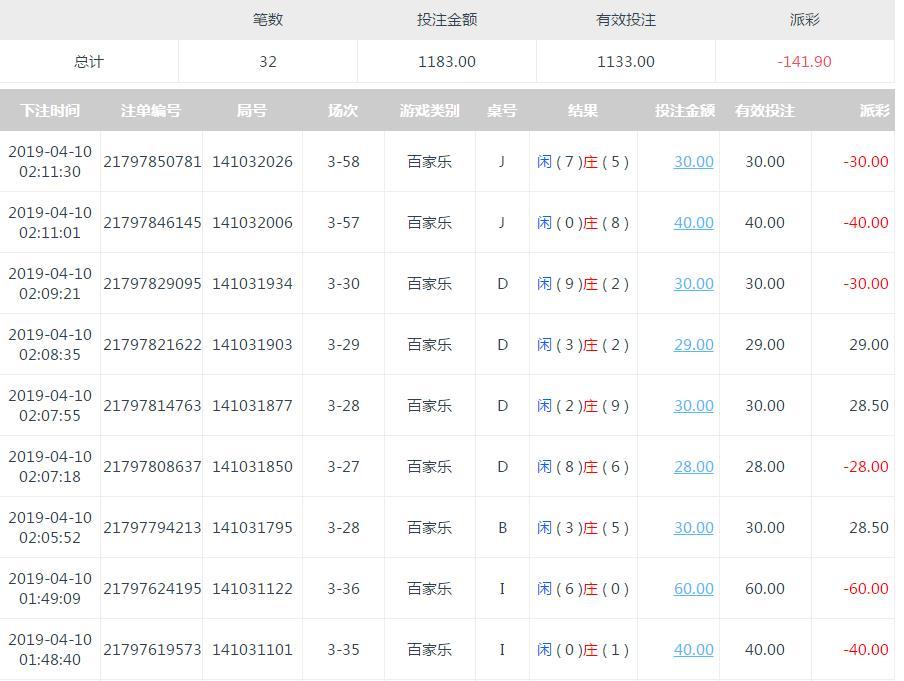Select order number 21797821622
This screenshot has width=904, height=681.
click(x=152, y=345)
